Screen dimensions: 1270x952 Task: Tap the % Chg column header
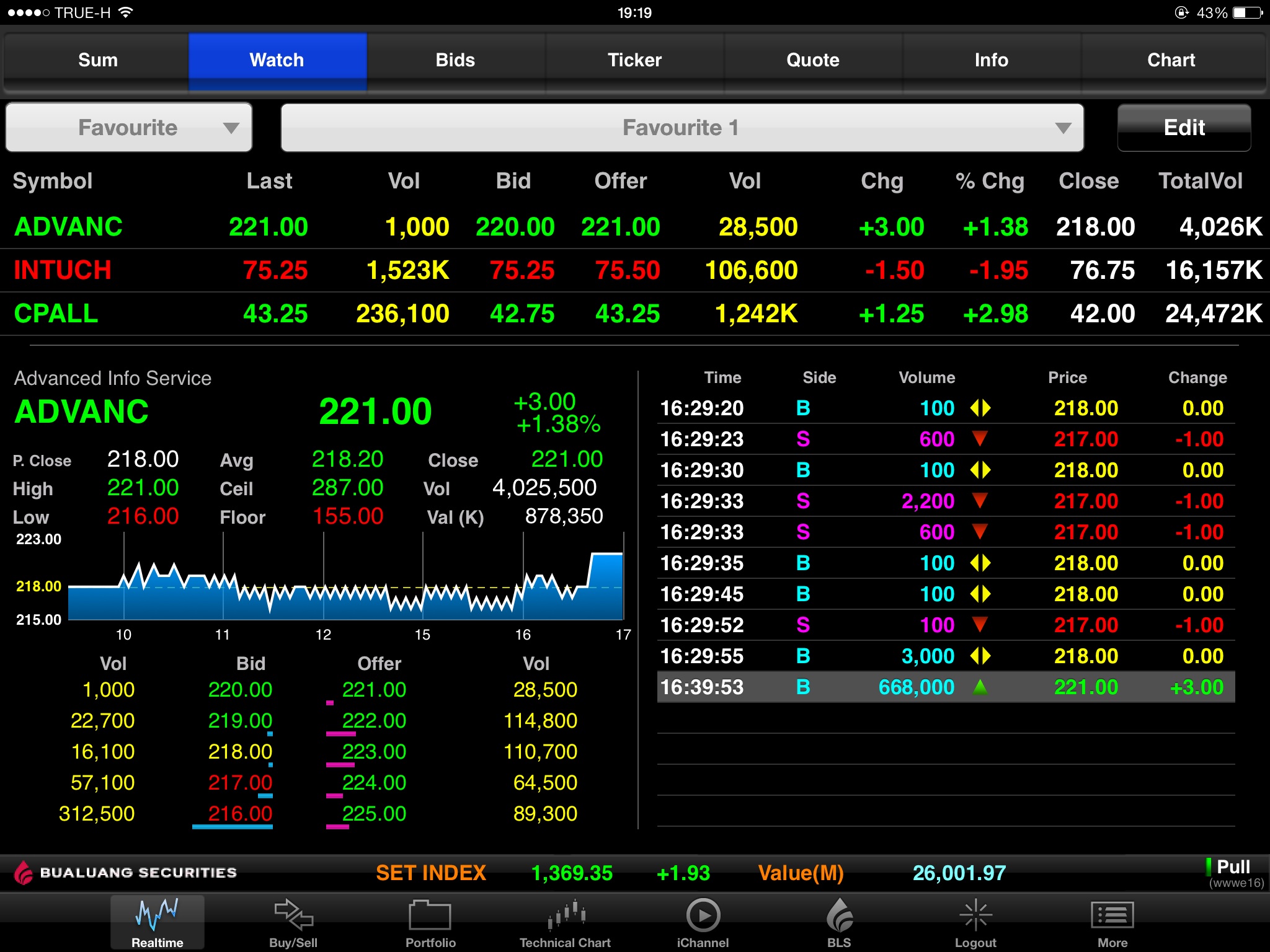pyautogui.click(x=990, y=181)
